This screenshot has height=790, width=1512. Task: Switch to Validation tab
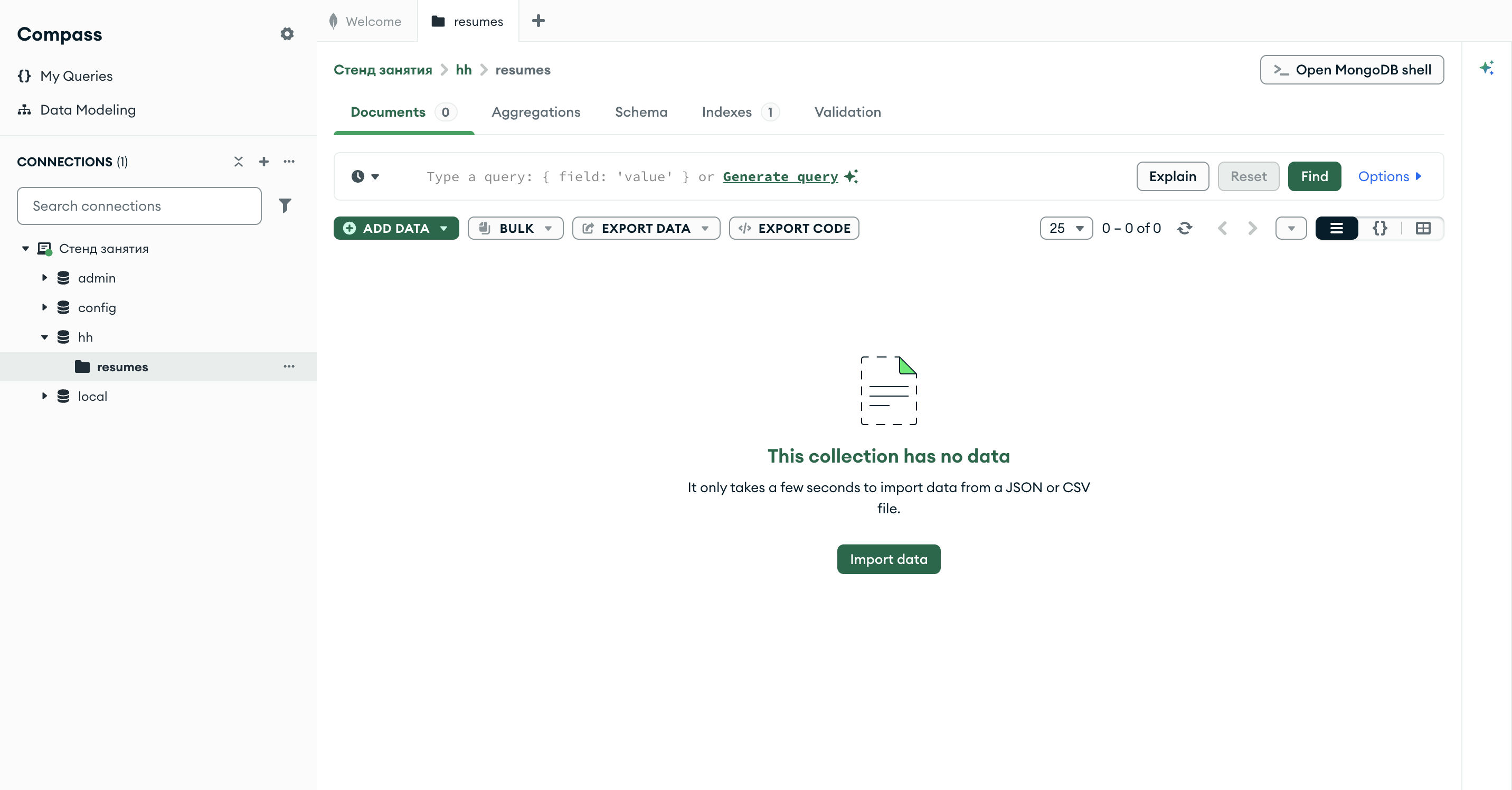pos(847,112)
